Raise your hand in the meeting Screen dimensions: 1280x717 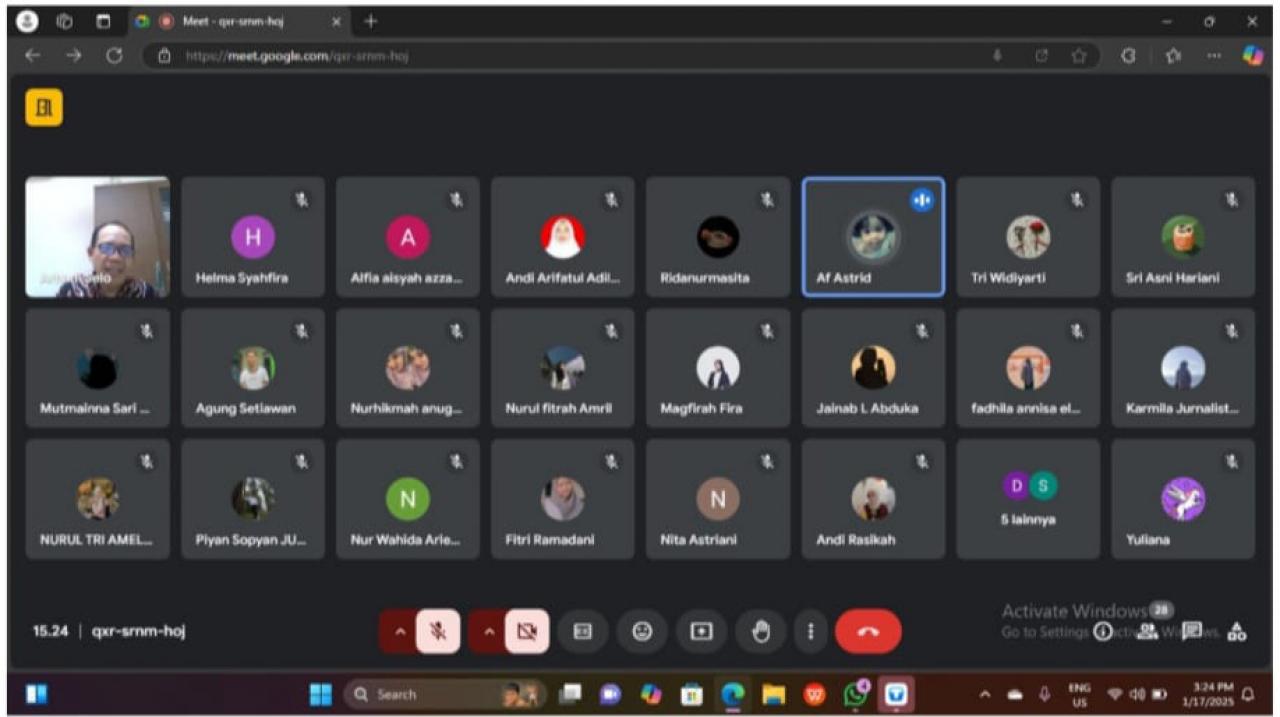761,631
